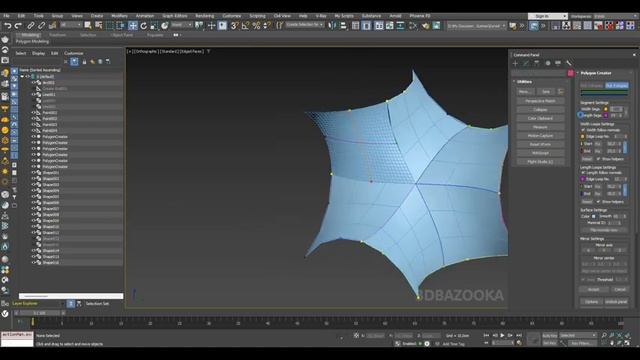The width and height of the screenshot is (640, 360).
Task: Toggle Use Pivot Point Center icon
Action: 199,25
